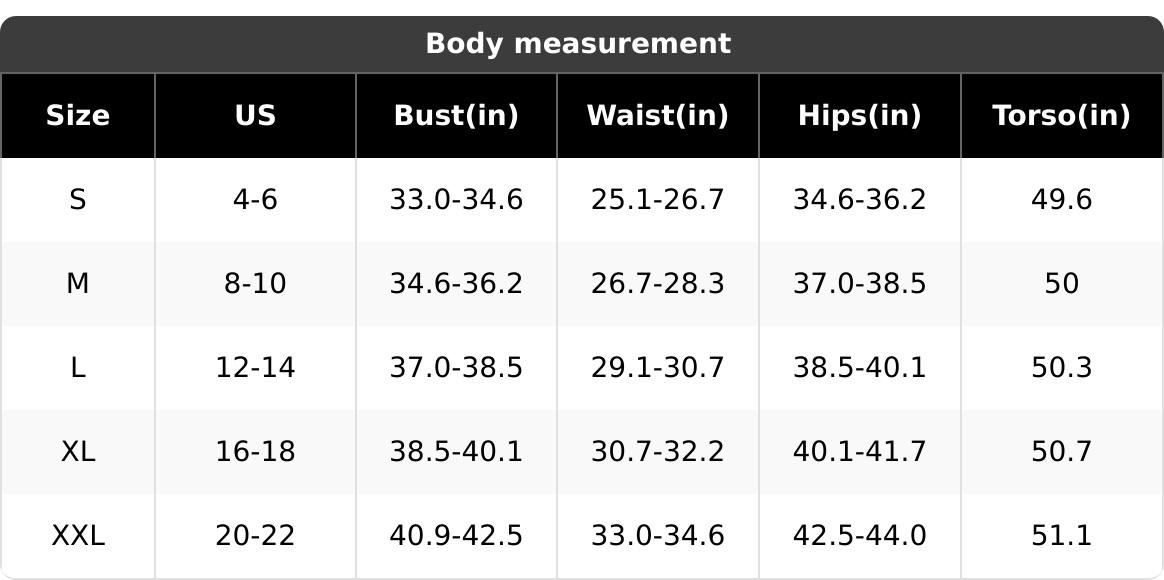1164x580 pixels.
Task: Click the US 12-14 cell
Action: (255, 368)
